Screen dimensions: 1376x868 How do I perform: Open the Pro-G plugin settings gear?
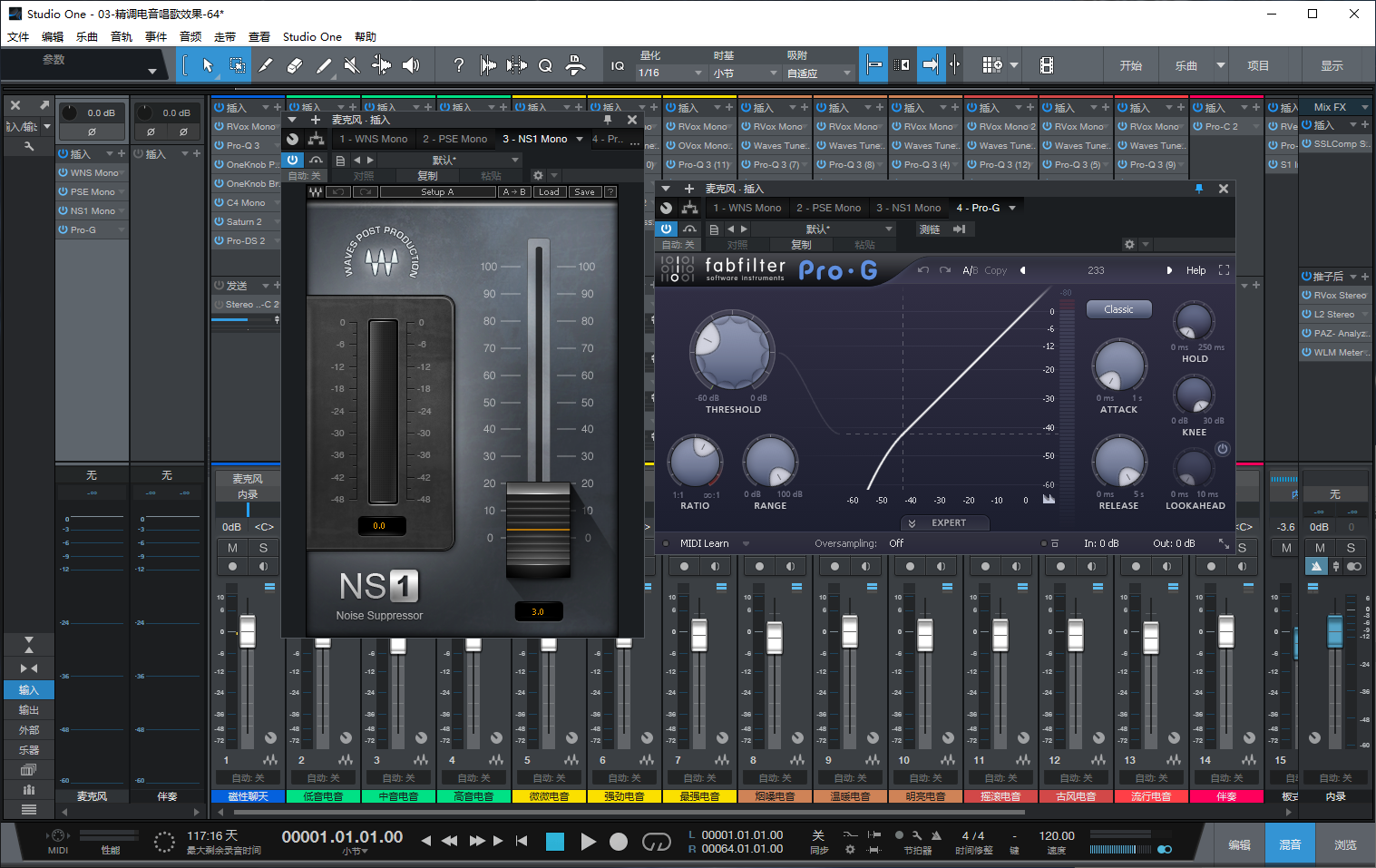pyautogui.click(x=1129, y=245)
